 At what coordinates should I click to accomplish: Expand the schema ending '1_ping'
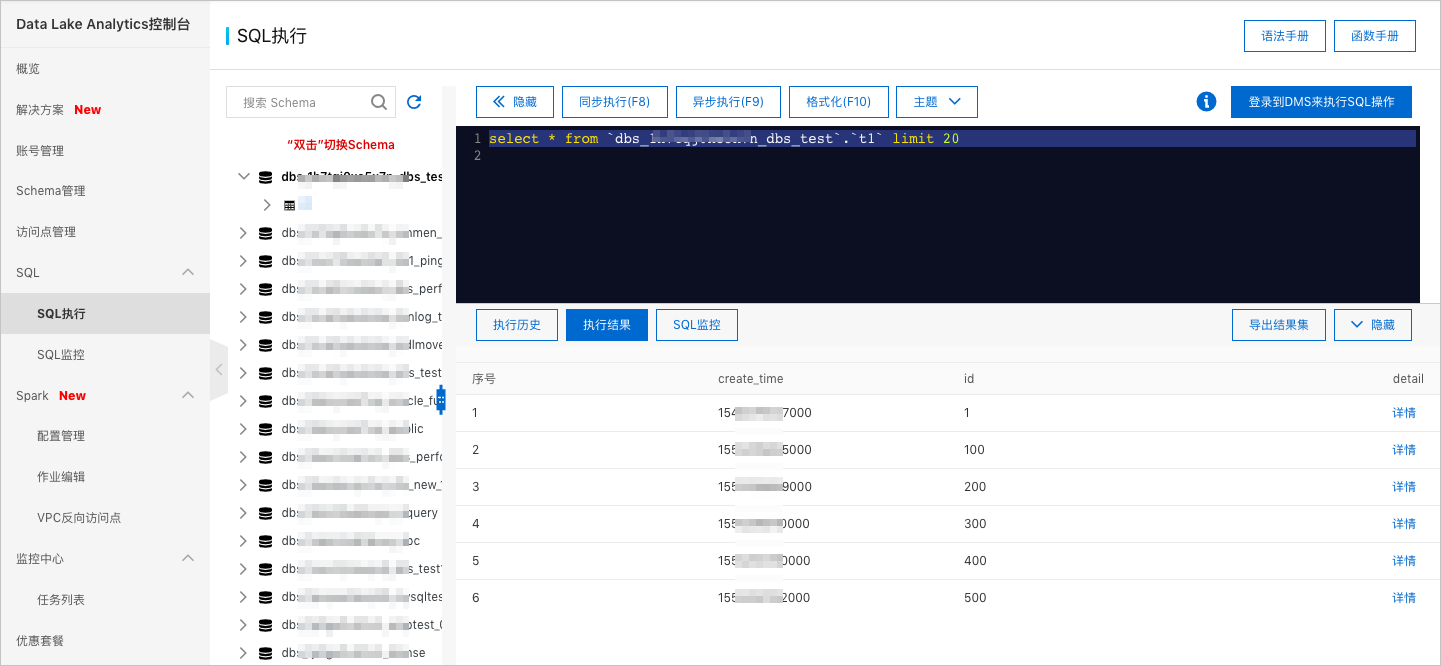[x=243, y=261]
